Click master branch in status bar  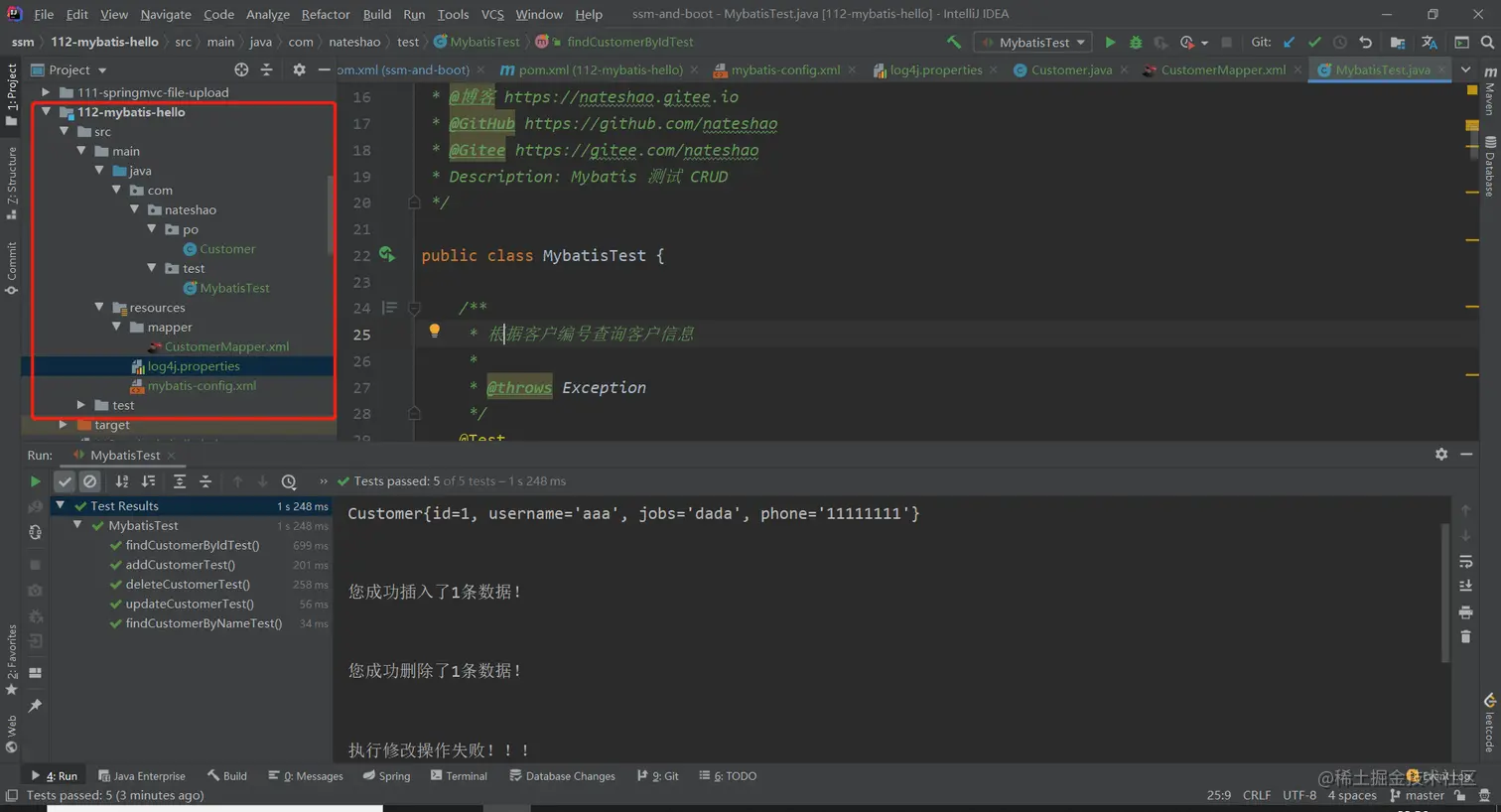tap(1417, 795)
